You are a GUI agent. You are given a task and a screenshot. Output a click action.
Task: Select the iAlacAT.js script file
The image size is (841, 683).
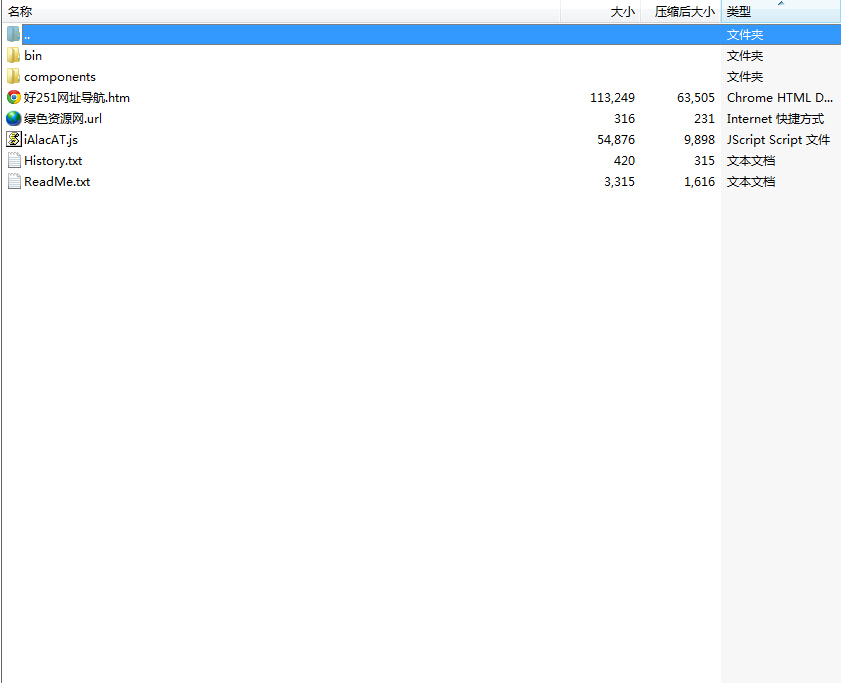coord(48,139)
